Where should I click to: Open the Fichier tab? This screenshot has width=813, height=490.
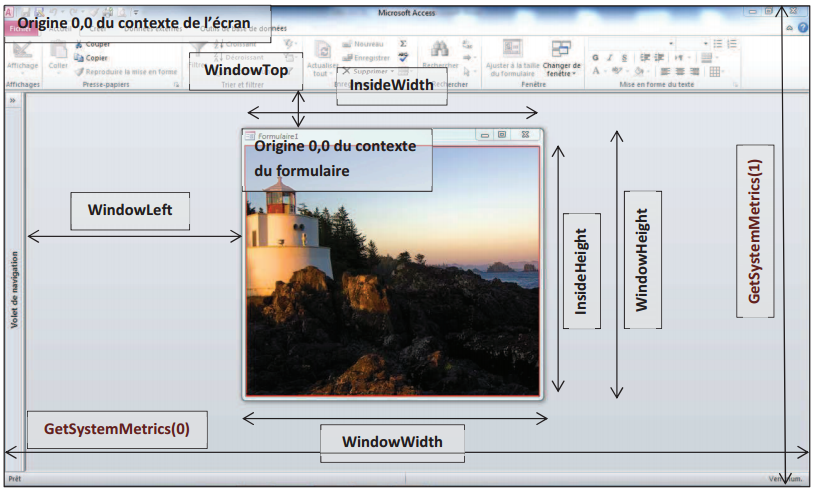20,29
